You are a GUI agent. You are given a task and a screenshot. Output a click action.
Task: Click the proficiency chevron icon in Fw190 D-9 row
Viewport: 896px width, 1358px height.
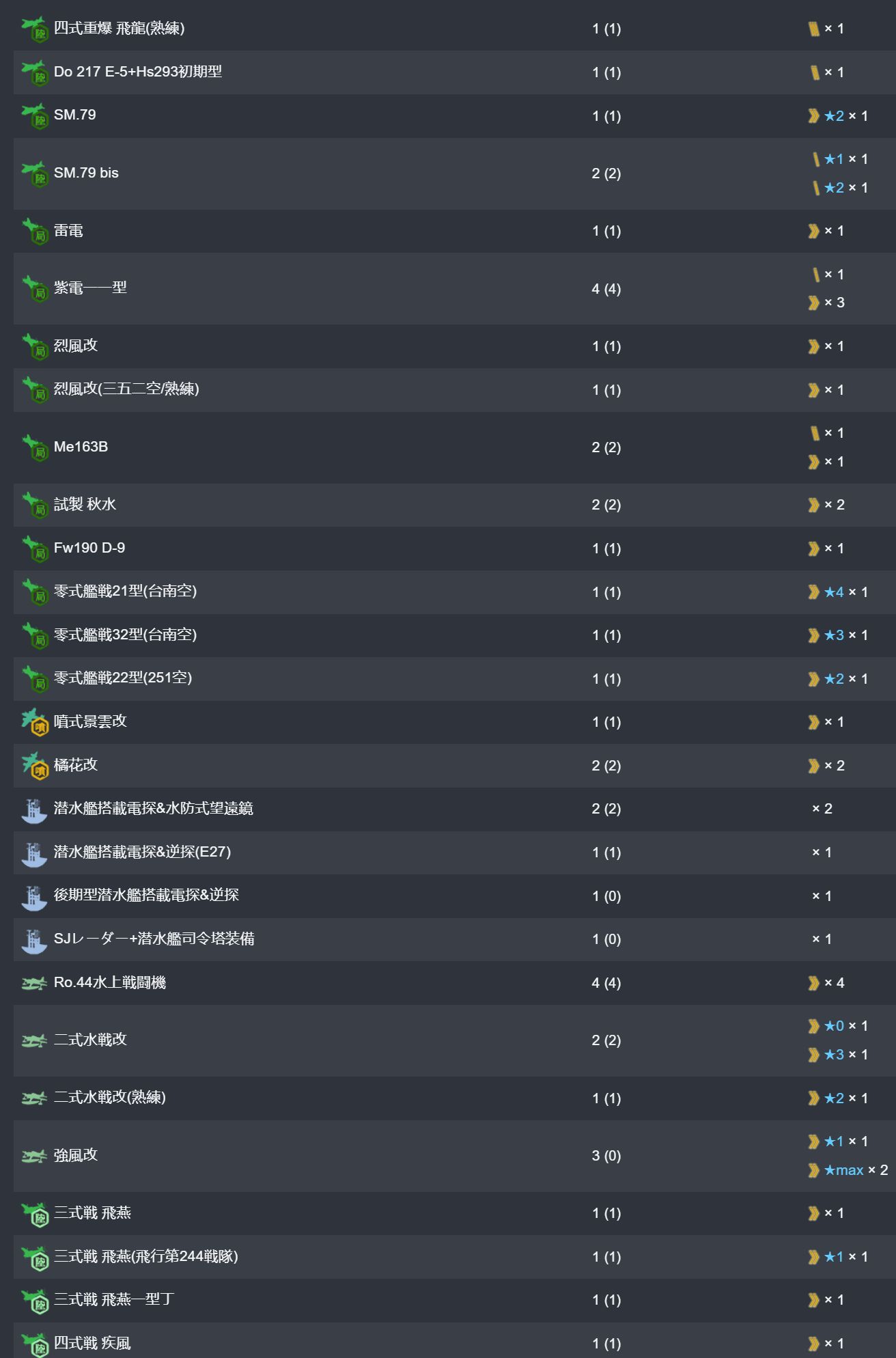coord(813,549)
